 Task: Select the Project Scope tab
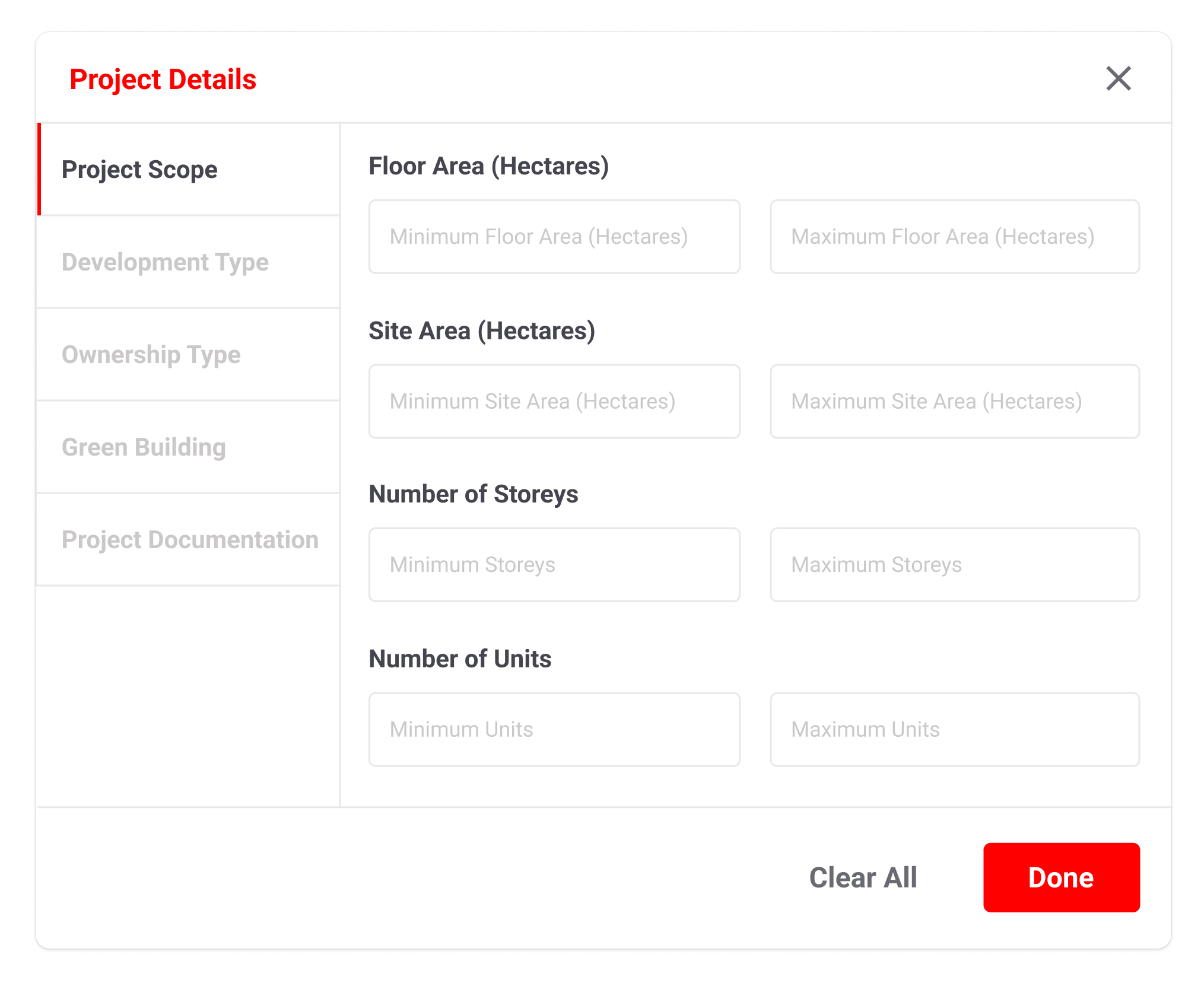coord(140,170)
